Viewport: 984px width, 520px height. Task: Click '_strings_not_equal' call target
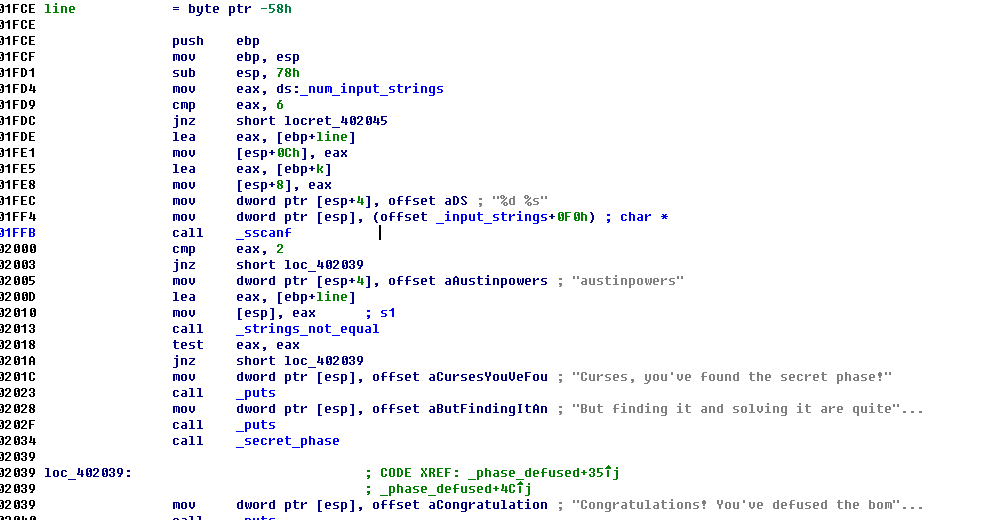308,329
